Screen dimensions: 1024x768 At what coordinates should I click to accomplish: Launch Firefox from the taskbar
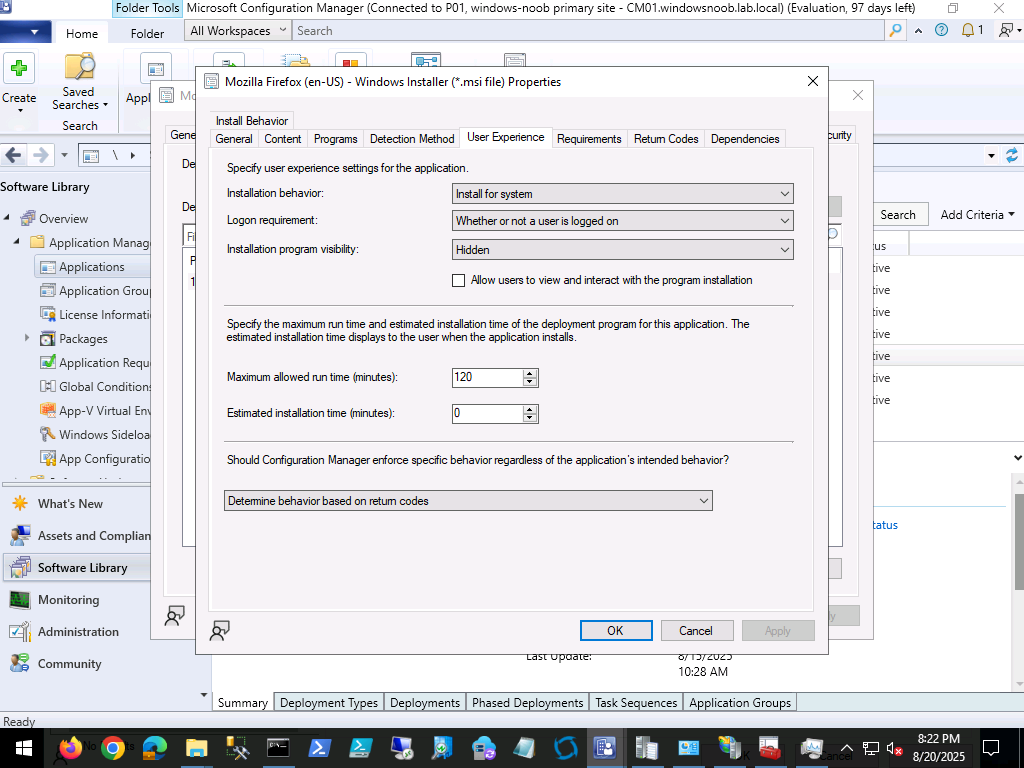tap(71, 748)
